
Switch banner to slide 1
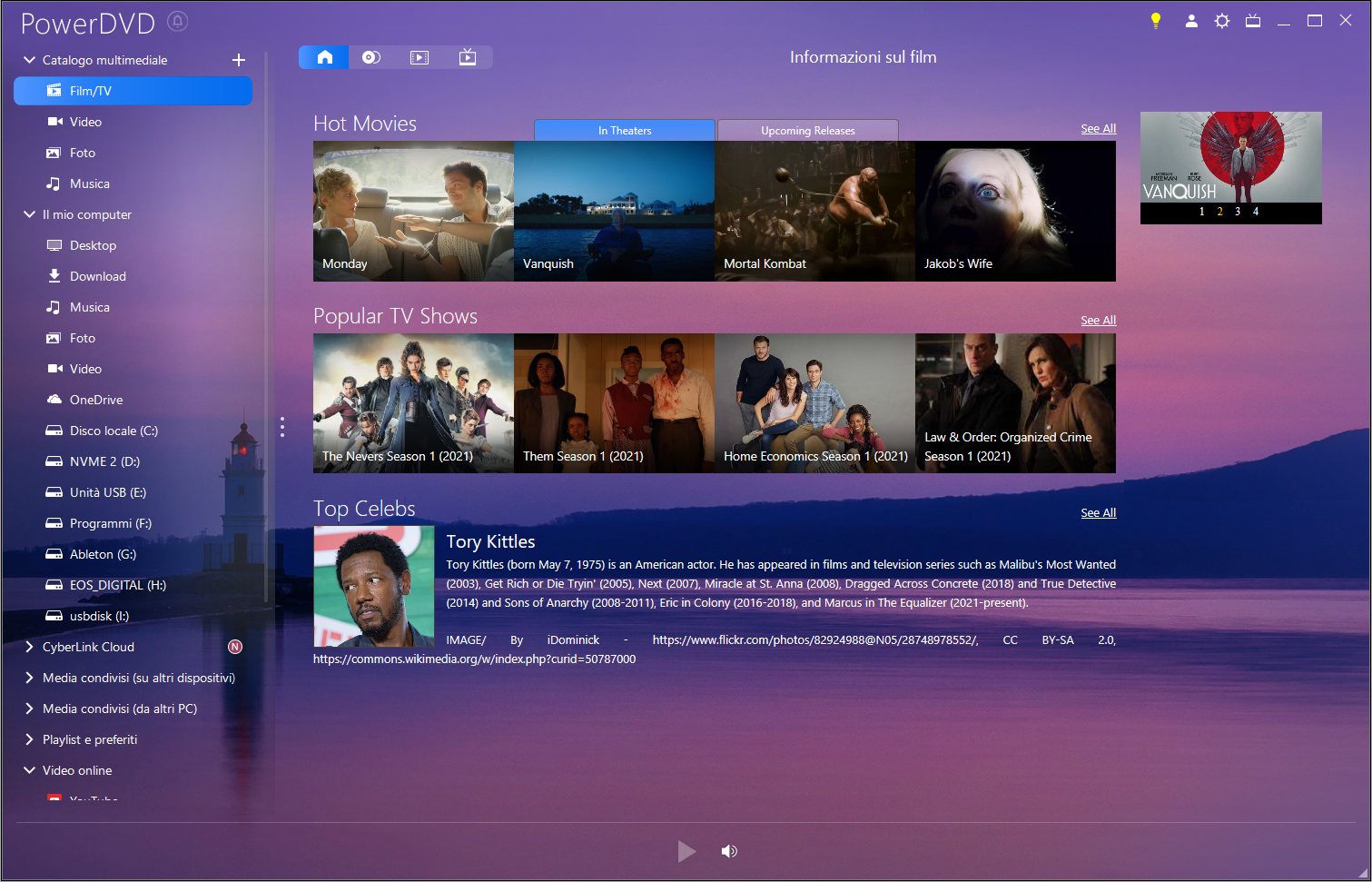click(1201, 212)
